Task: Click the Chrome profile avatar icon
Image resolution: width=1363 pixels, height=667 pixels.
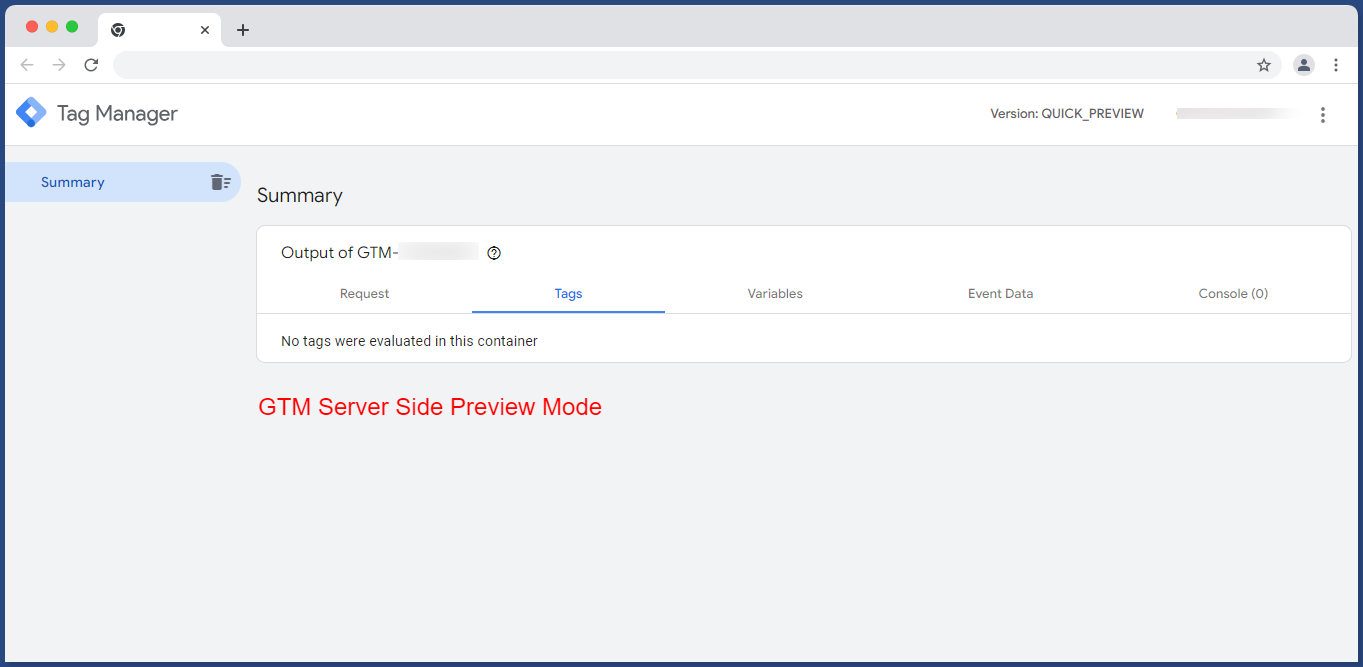Action: (1304, 65)
